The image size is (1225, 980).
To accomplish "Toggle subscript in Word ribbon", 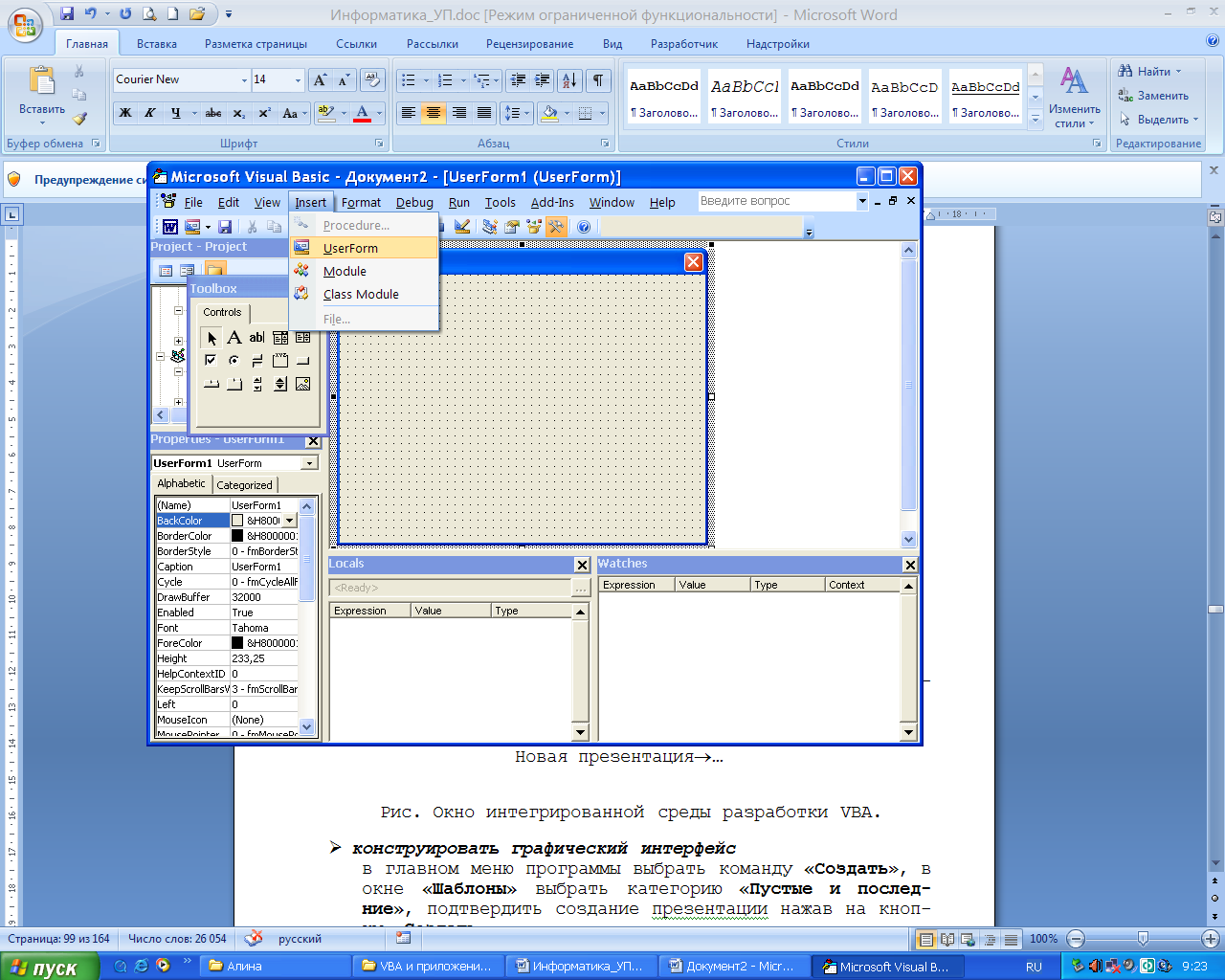I will (239, 113).
